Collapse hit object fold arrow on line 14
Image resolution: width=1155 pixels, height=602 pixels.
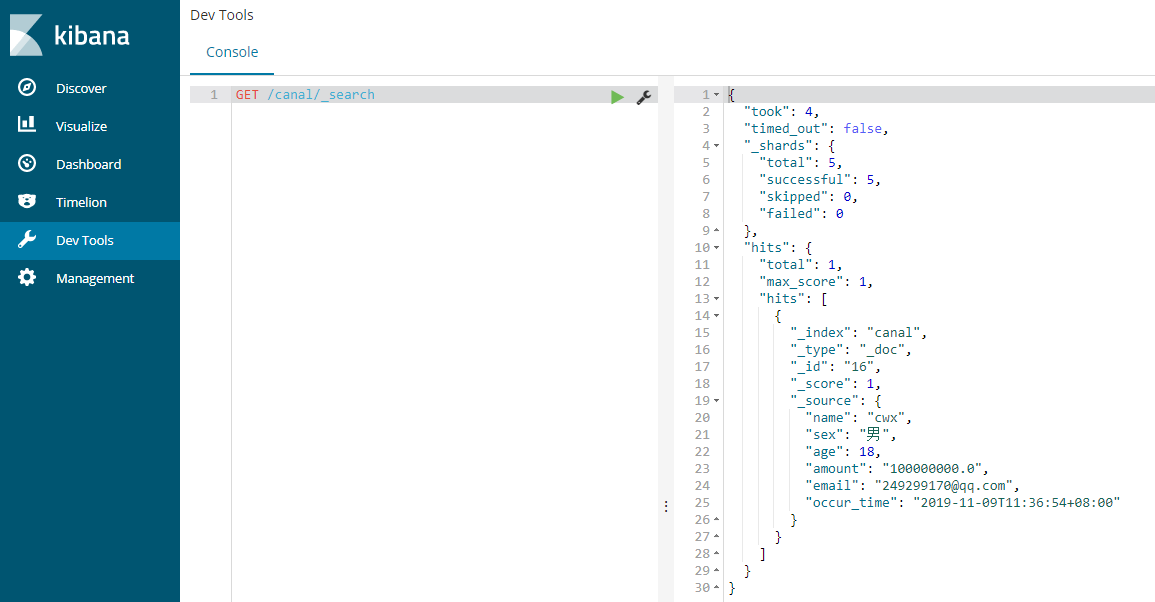(717, 316)
